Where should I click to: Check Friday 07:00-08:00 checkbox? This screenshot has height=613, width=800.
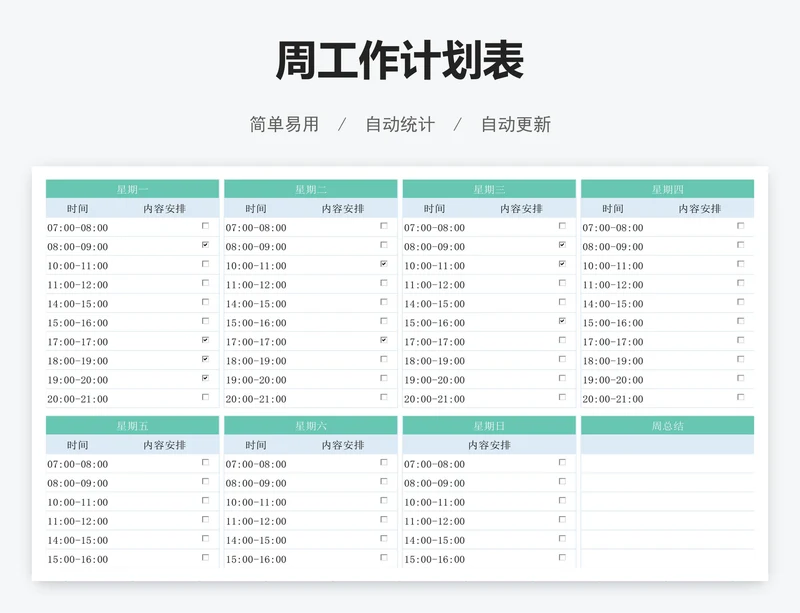[x=205, y=462]
